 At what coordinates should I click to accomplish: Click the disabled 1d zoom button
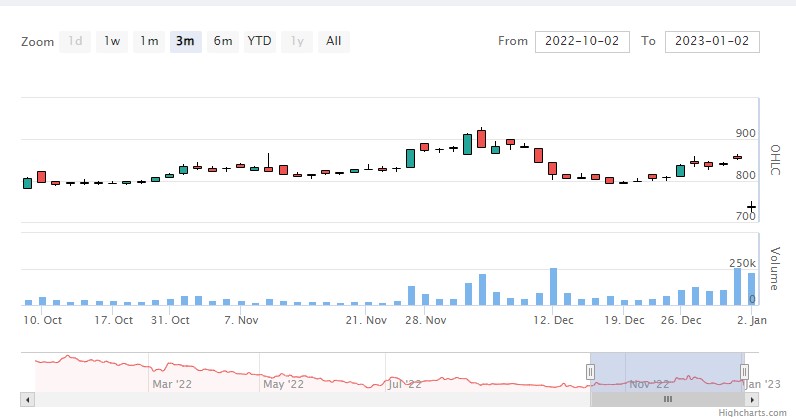(x=75, y=41)
